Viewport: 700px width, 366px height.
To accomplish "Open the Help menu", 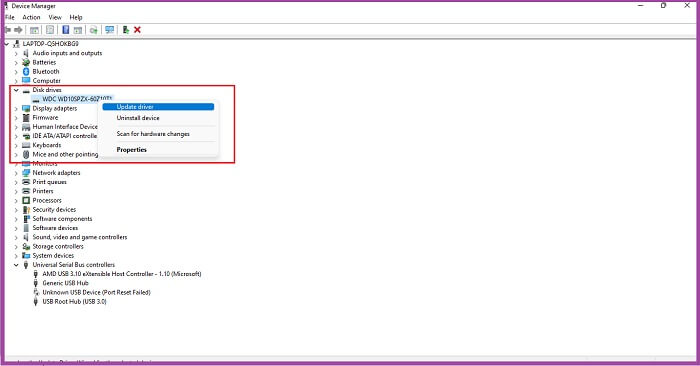I will pos(76,17).
